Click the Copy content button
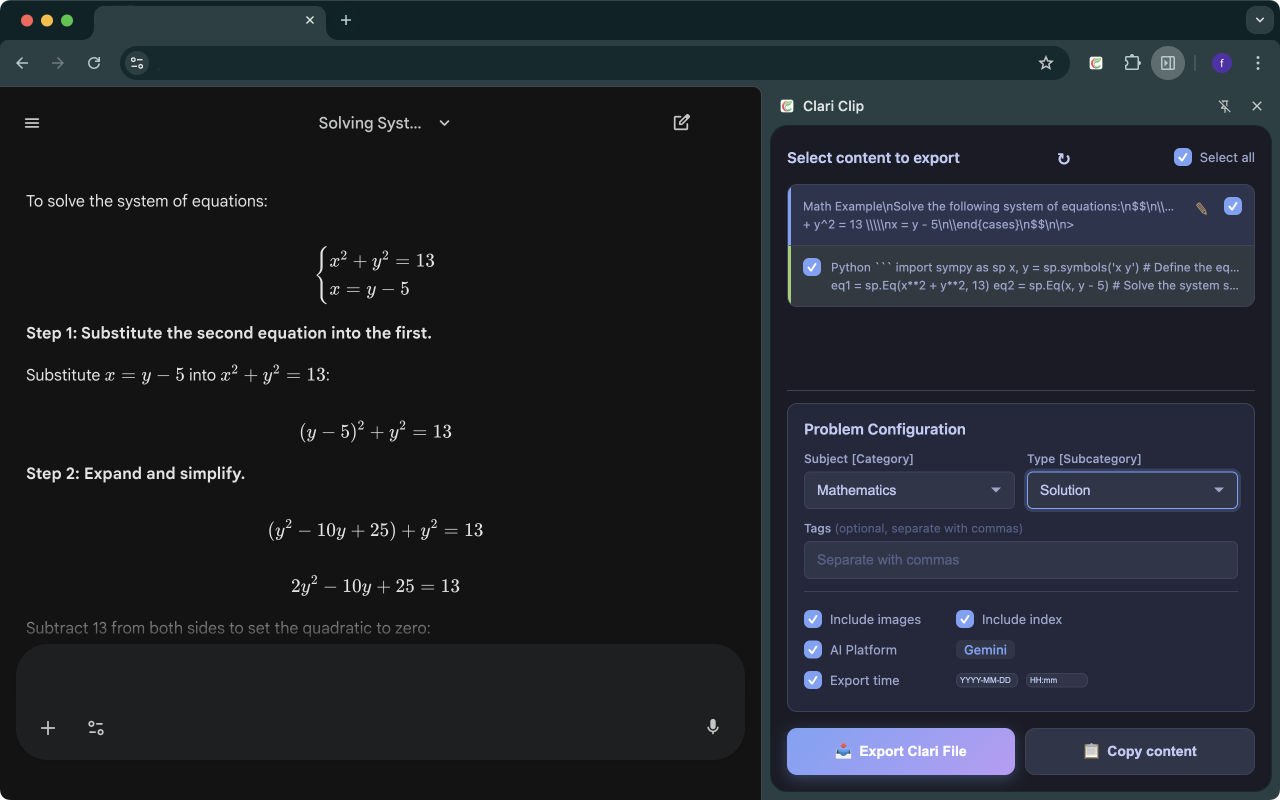Viewport: 1280px width, 800px height. click(1140, 751)
